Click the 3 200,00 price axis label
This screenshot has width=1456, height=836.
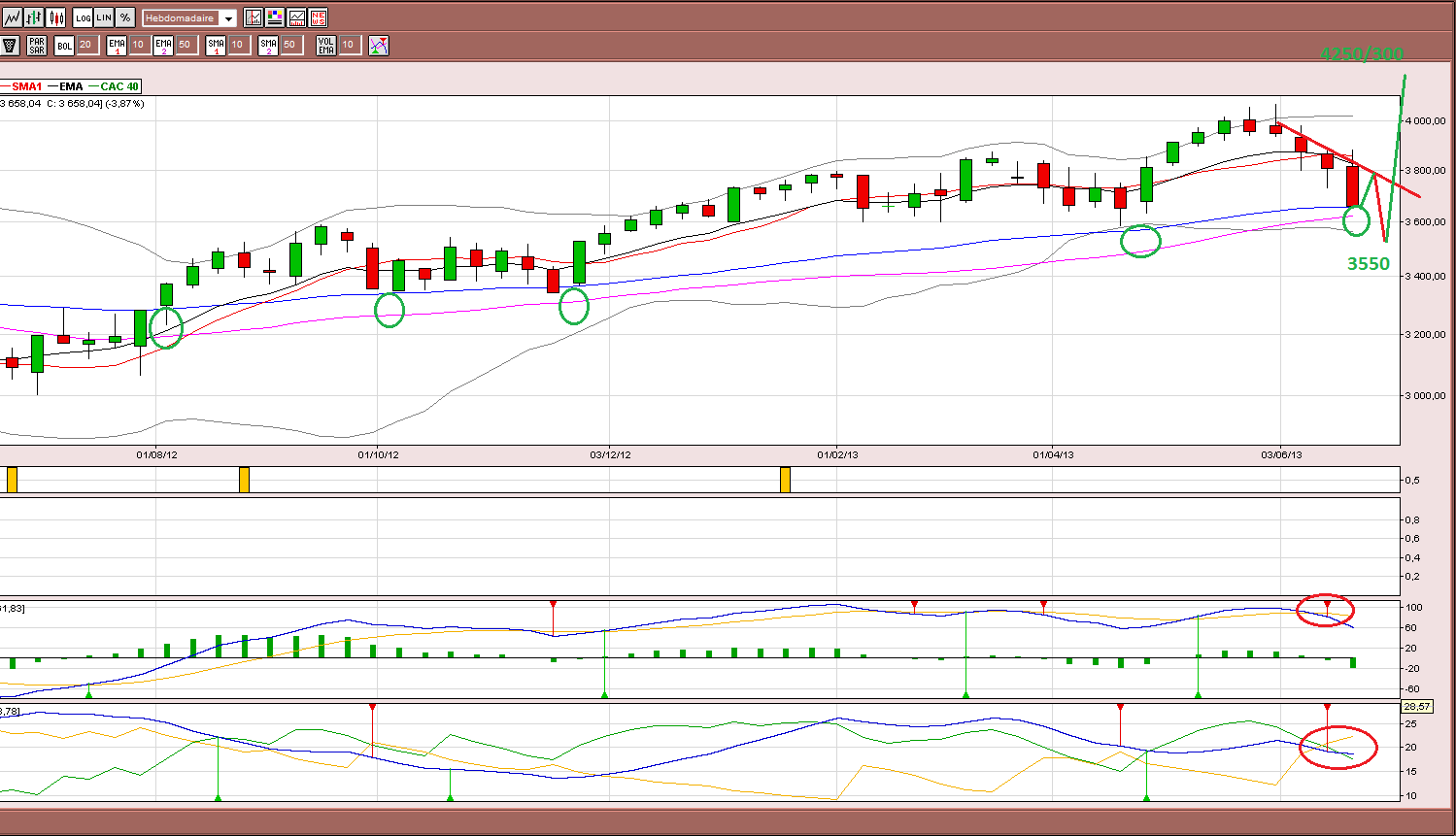pyautogui.click(x=1424, y=335)
